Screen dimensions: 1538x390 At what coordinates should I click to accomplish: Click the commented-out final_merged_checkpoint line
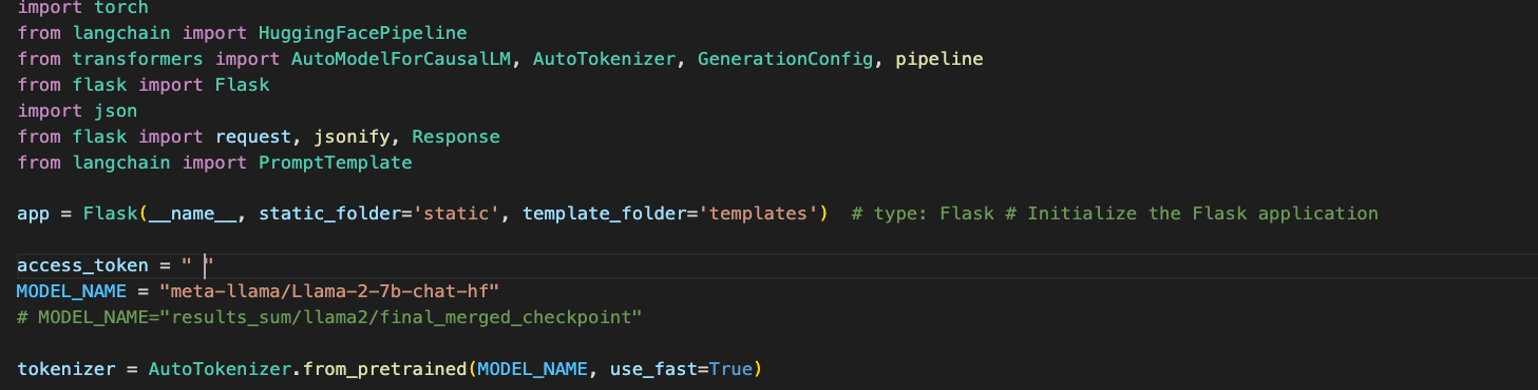click(x=329, y=317)
